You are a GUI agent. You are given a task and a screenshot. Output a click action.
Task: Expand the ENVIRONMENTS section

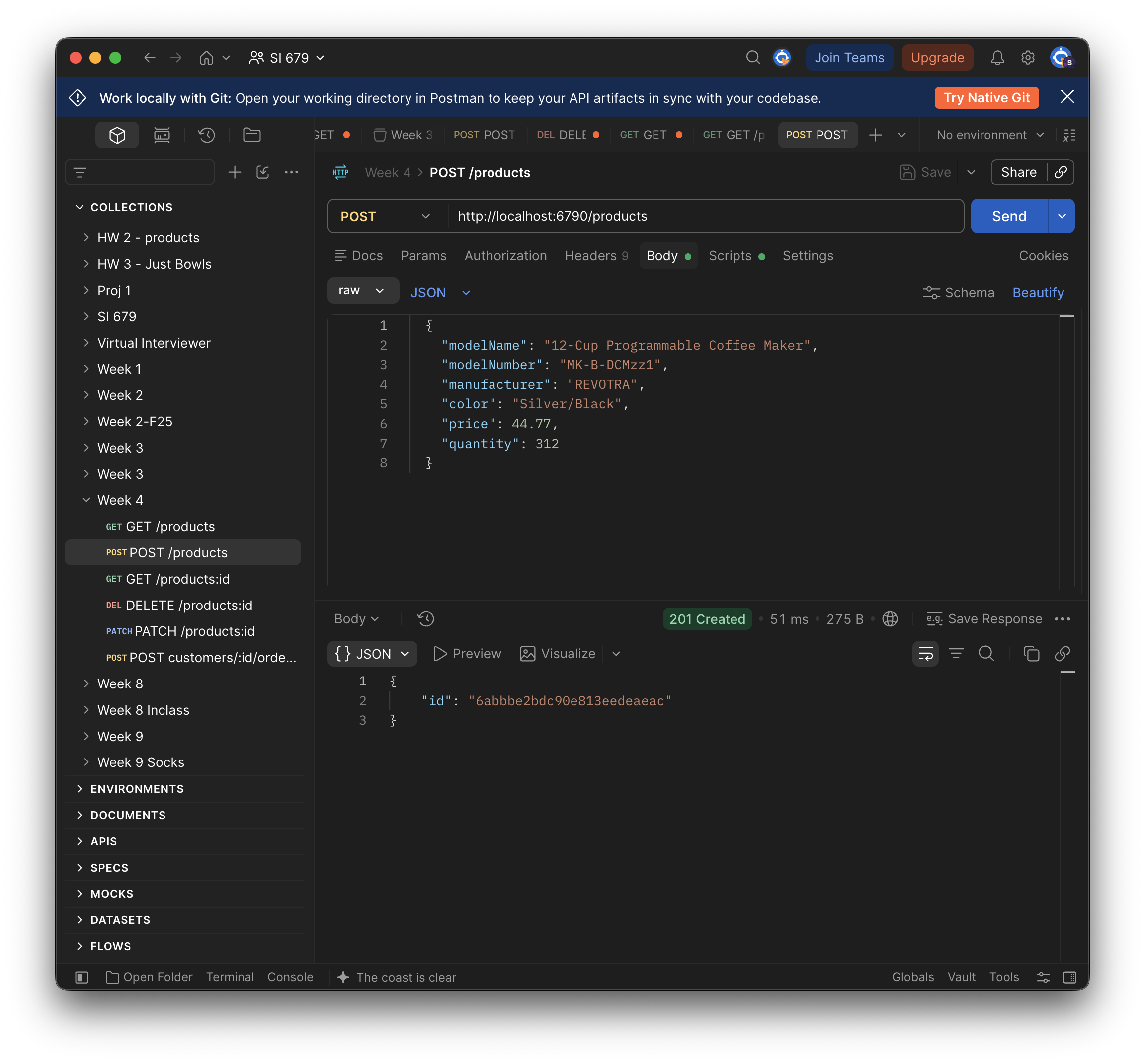click(x=80, y=789)
